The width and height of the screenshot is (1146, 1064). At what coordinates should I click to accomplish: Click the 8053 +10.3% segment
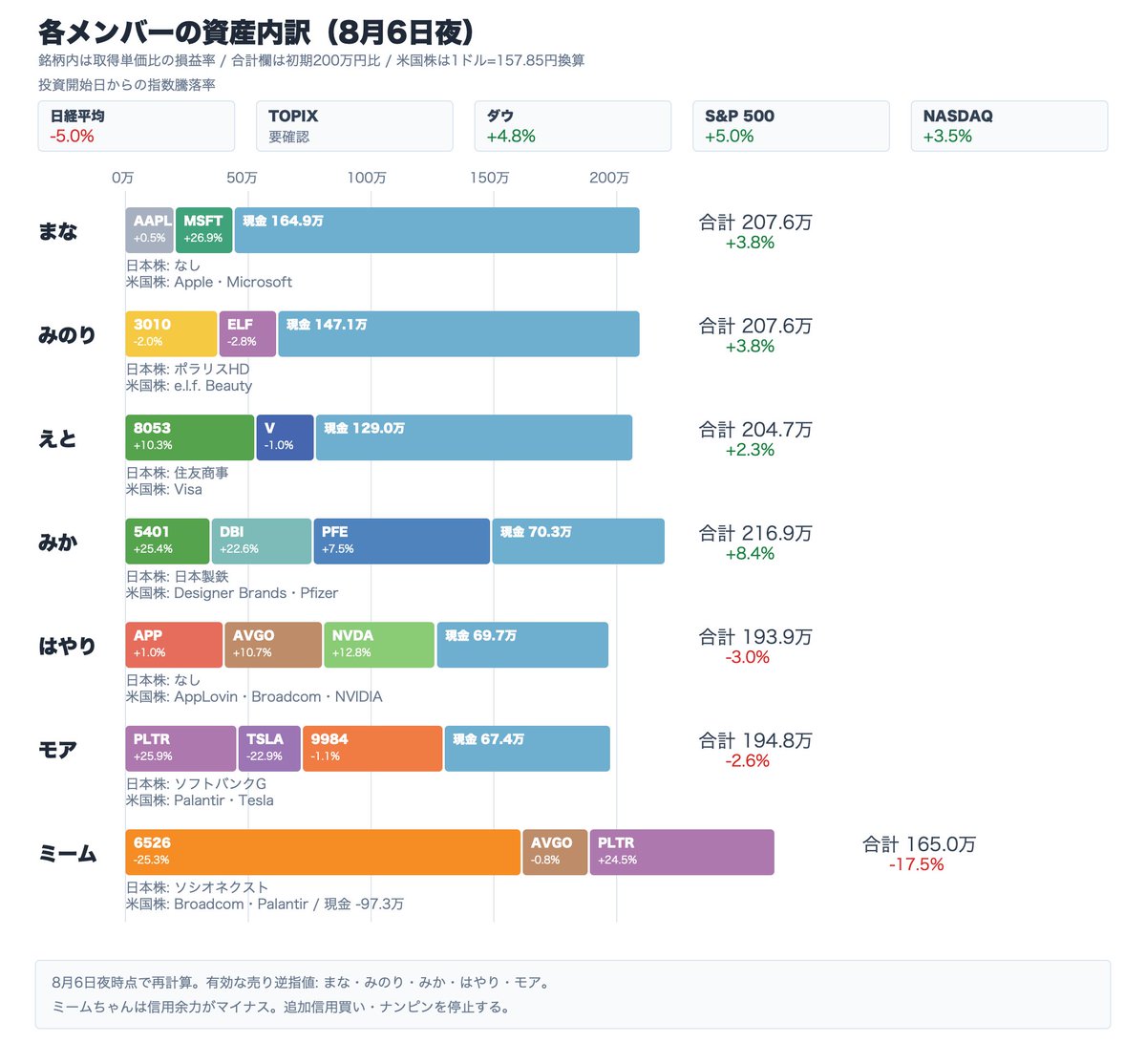tap(190, 437)
